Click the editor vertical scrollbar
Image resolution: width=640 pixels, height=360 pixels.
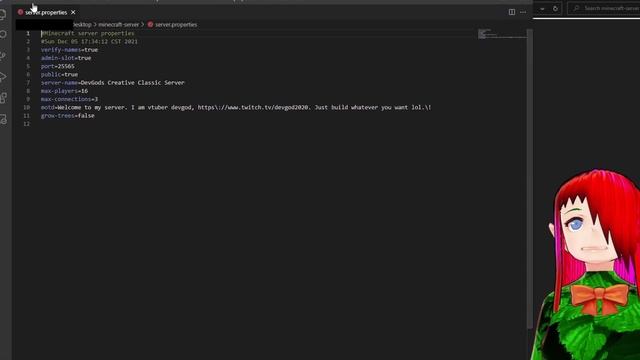(x=530, y=179)
